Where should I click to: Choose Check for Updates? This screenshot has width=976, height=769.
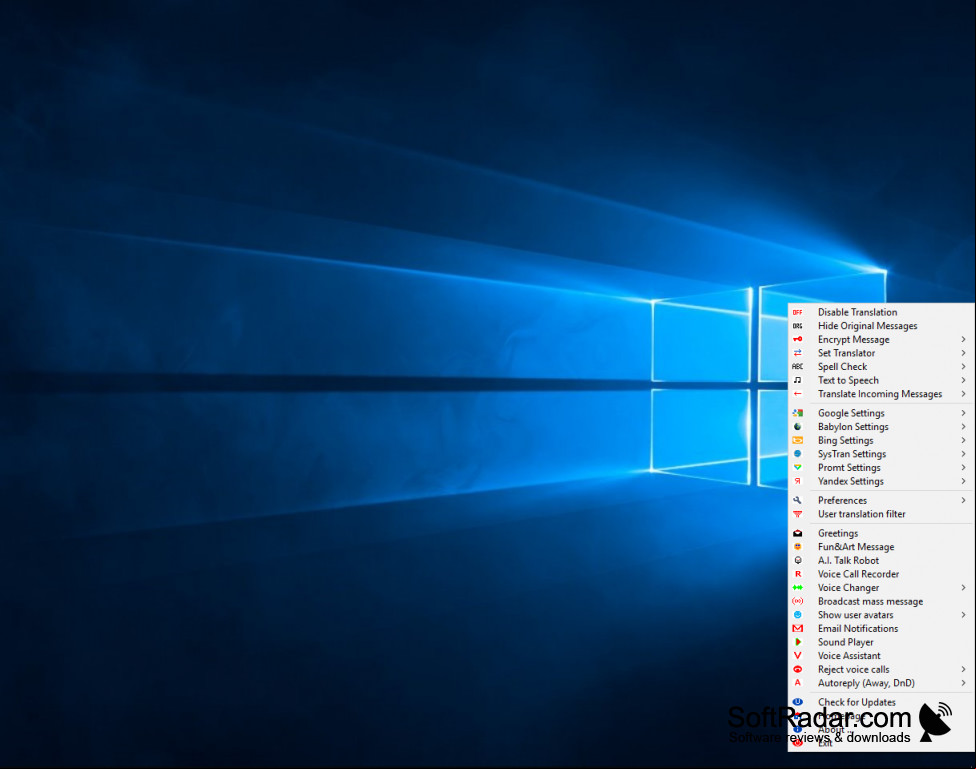click(880, 702)
